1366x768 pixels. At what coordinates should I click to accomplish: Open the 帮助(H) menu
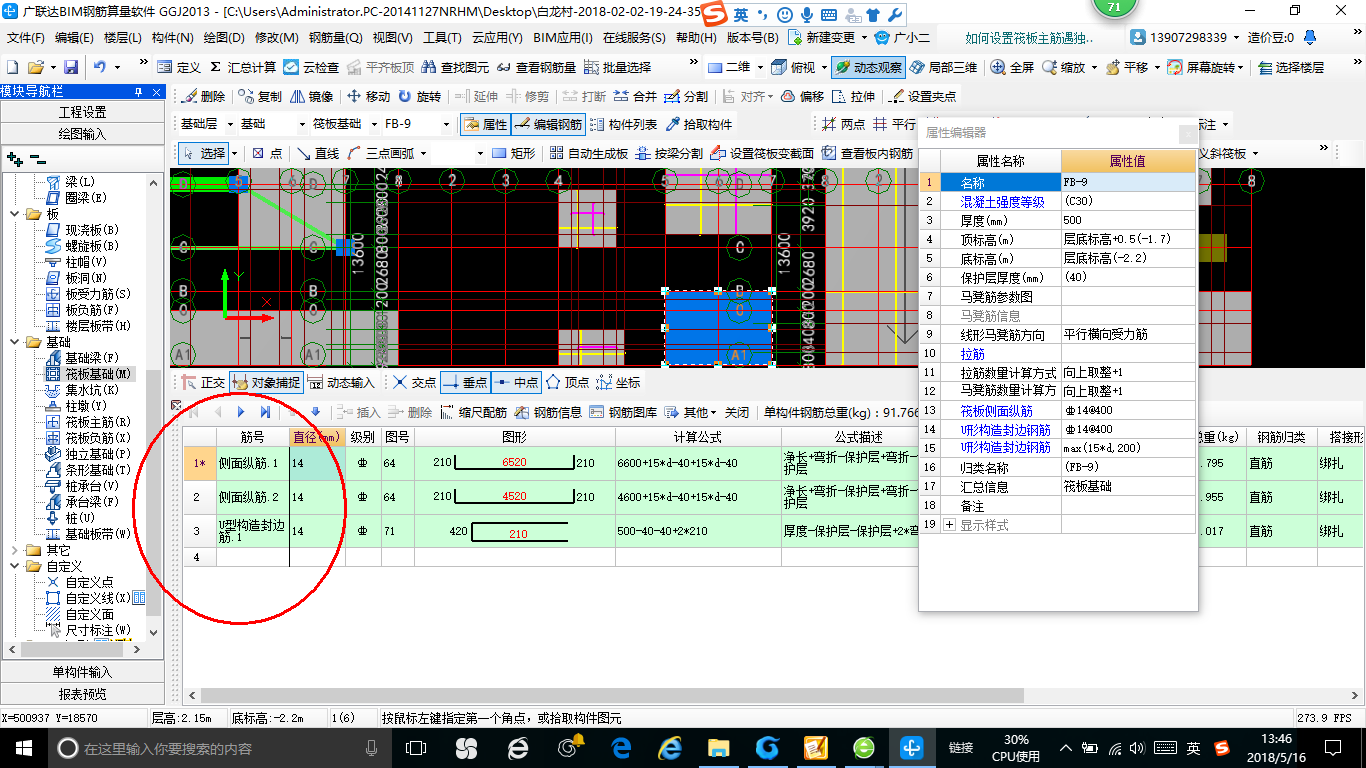click(x=696, y=37)
